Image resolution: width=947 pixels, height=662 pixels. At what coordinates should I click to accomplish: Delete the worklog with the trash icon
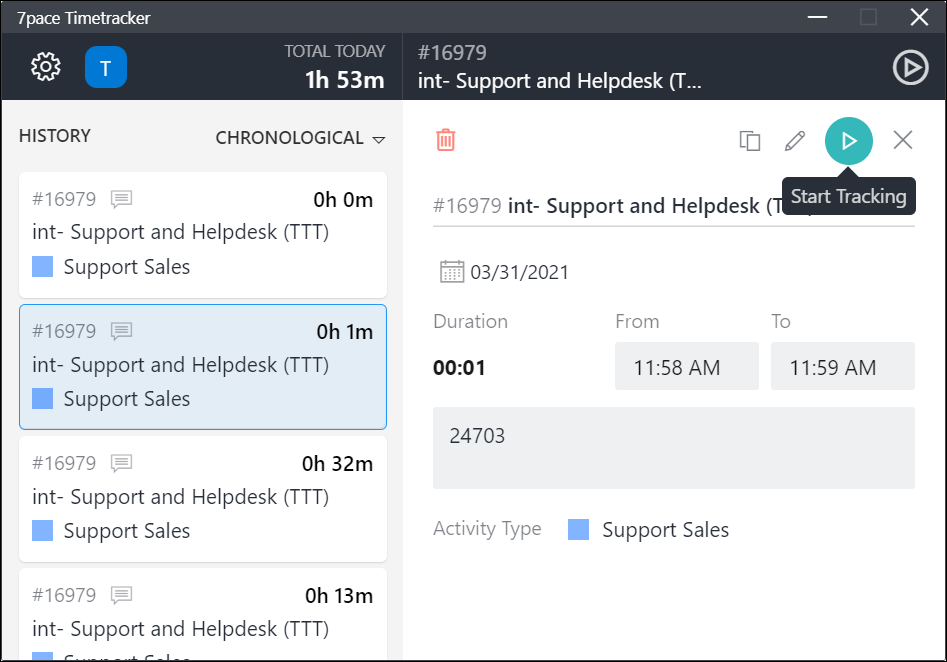pyautogui.click(x=446, y=140)
